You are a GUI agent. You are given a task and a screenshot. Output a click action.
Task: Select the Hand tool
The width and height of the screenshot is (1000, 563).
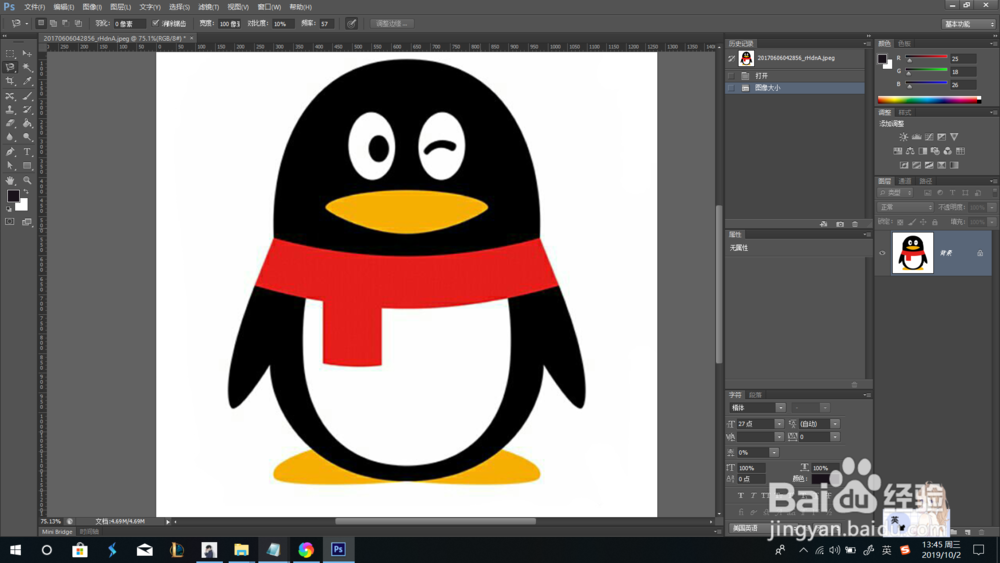click(10, 180)
